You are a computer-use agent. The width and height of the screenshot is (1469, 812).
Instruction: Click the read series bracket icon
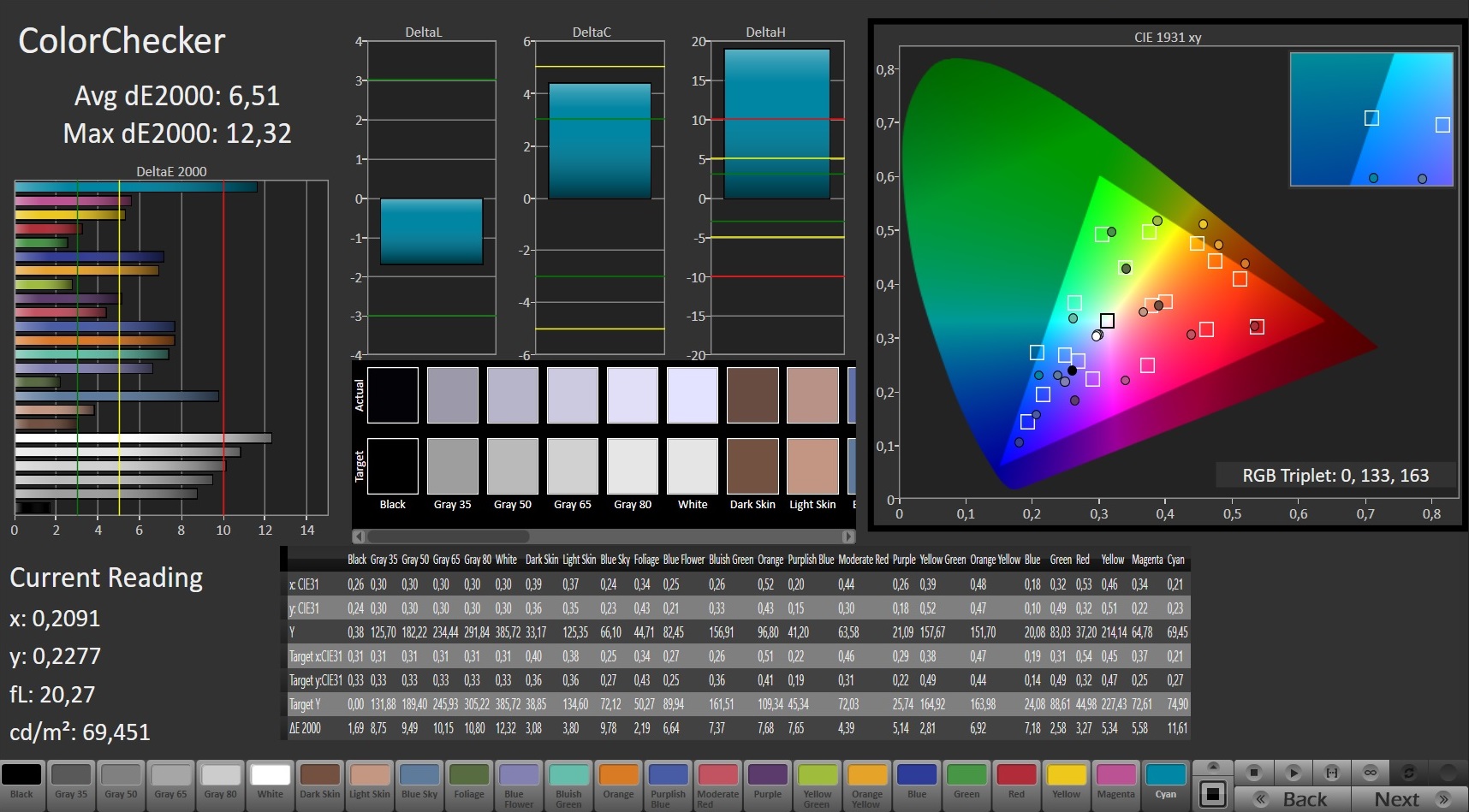point(1332,772)
